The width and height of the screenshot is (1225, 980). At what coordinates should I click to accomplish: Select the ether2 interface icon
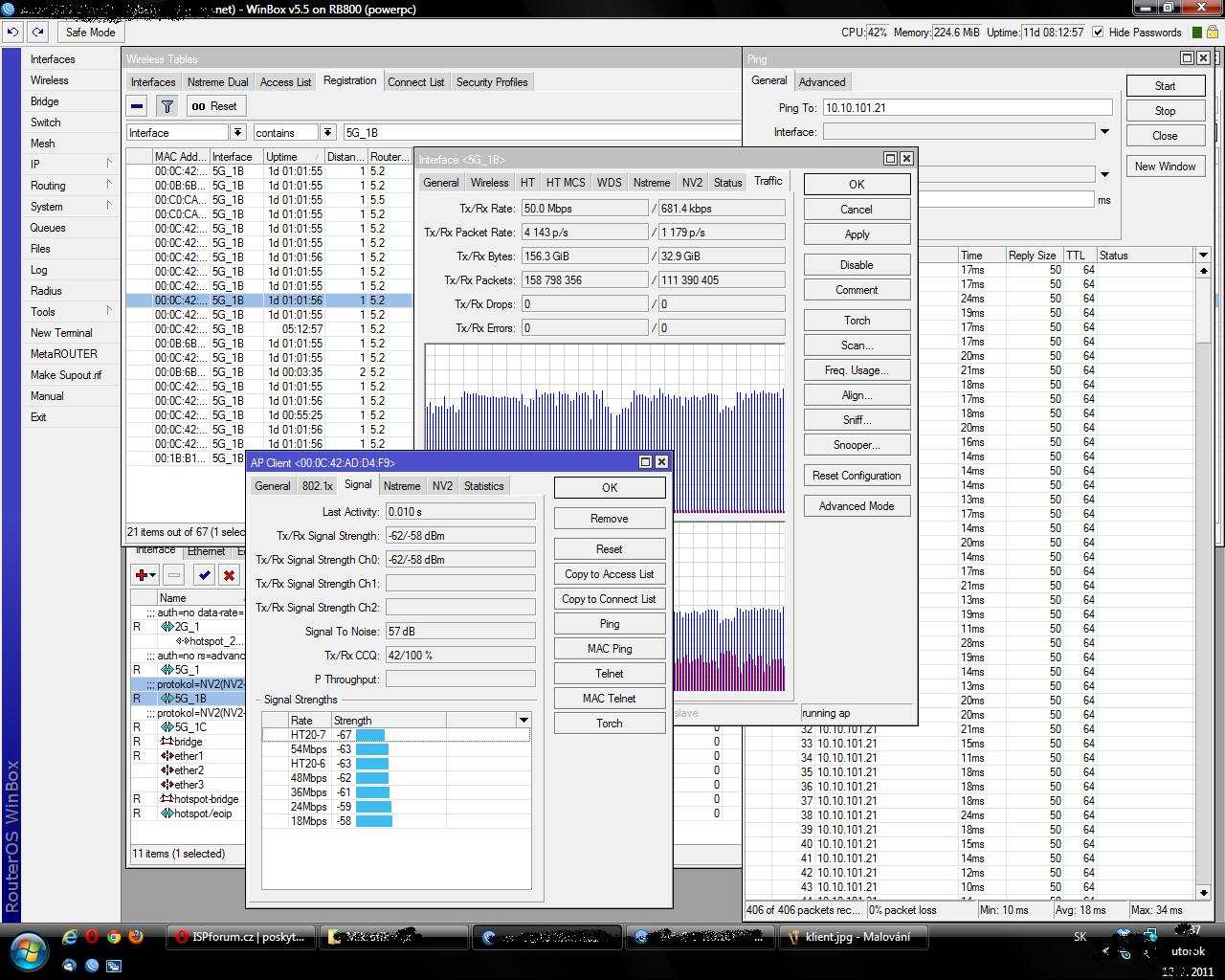[167, 770]
